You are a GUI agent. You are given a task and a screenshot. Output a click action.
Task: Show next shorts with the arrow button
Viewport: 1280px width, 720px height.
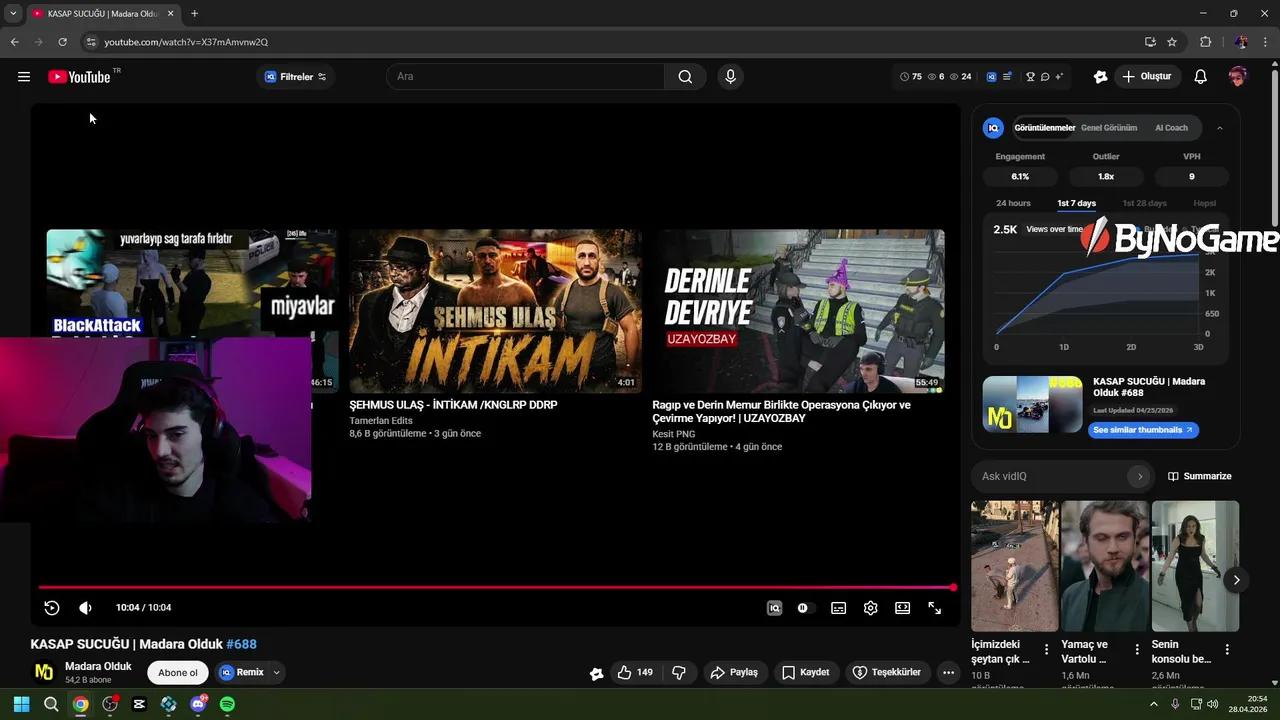1236,580
